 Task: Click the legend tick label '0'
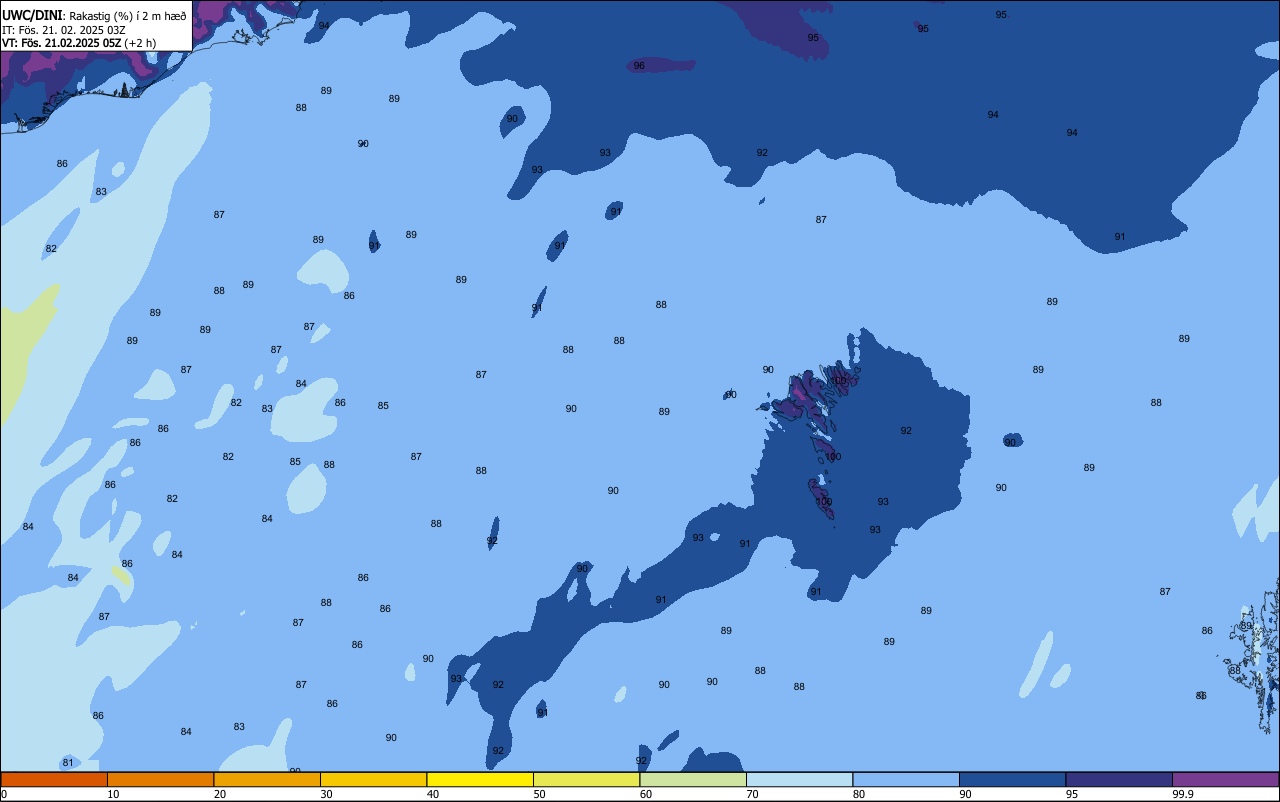pos(4,794)
